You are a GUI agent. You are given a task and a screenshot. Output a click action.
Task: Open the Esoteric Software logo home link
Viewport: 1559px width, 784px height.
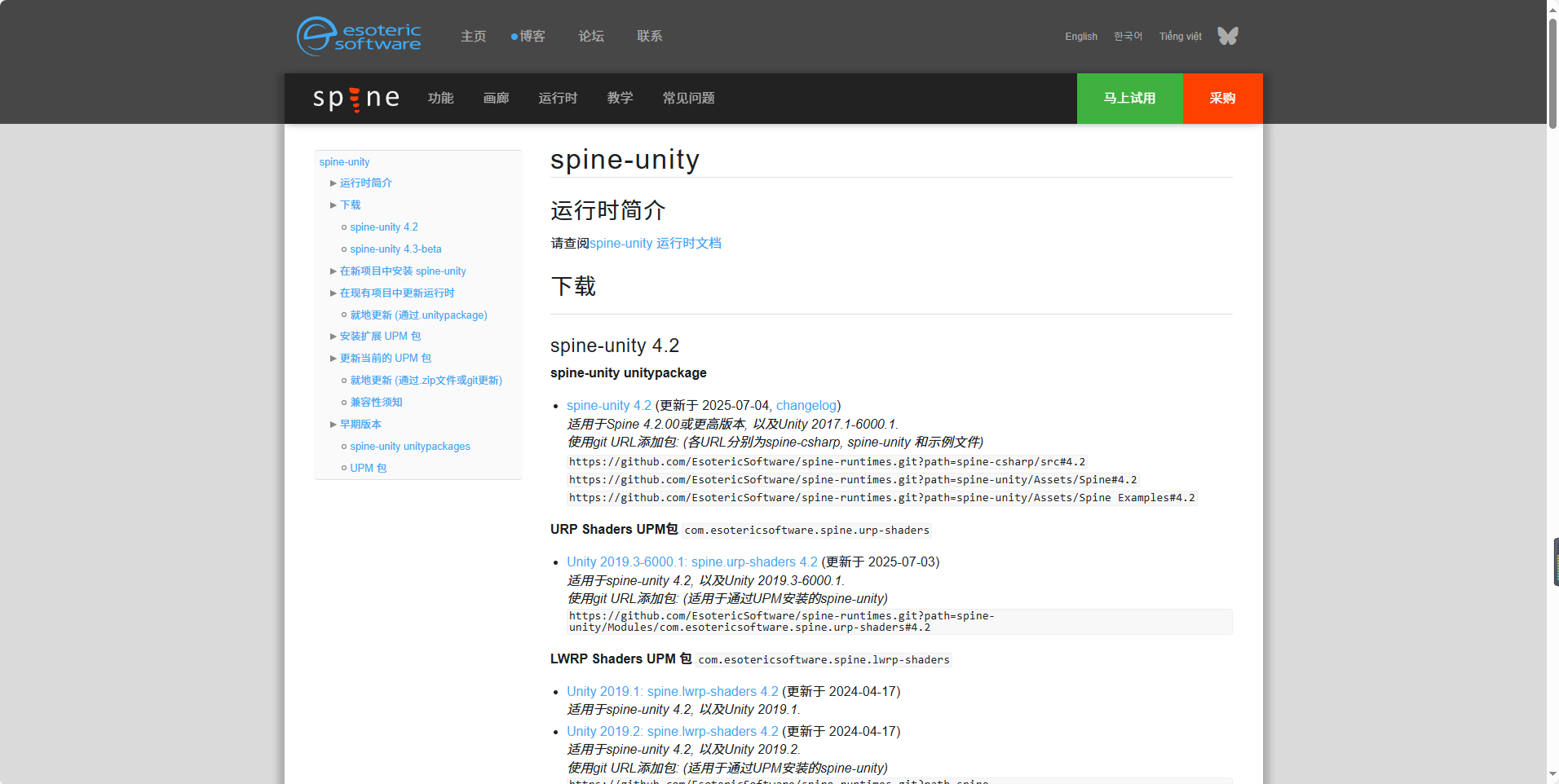tap(359, 36)
